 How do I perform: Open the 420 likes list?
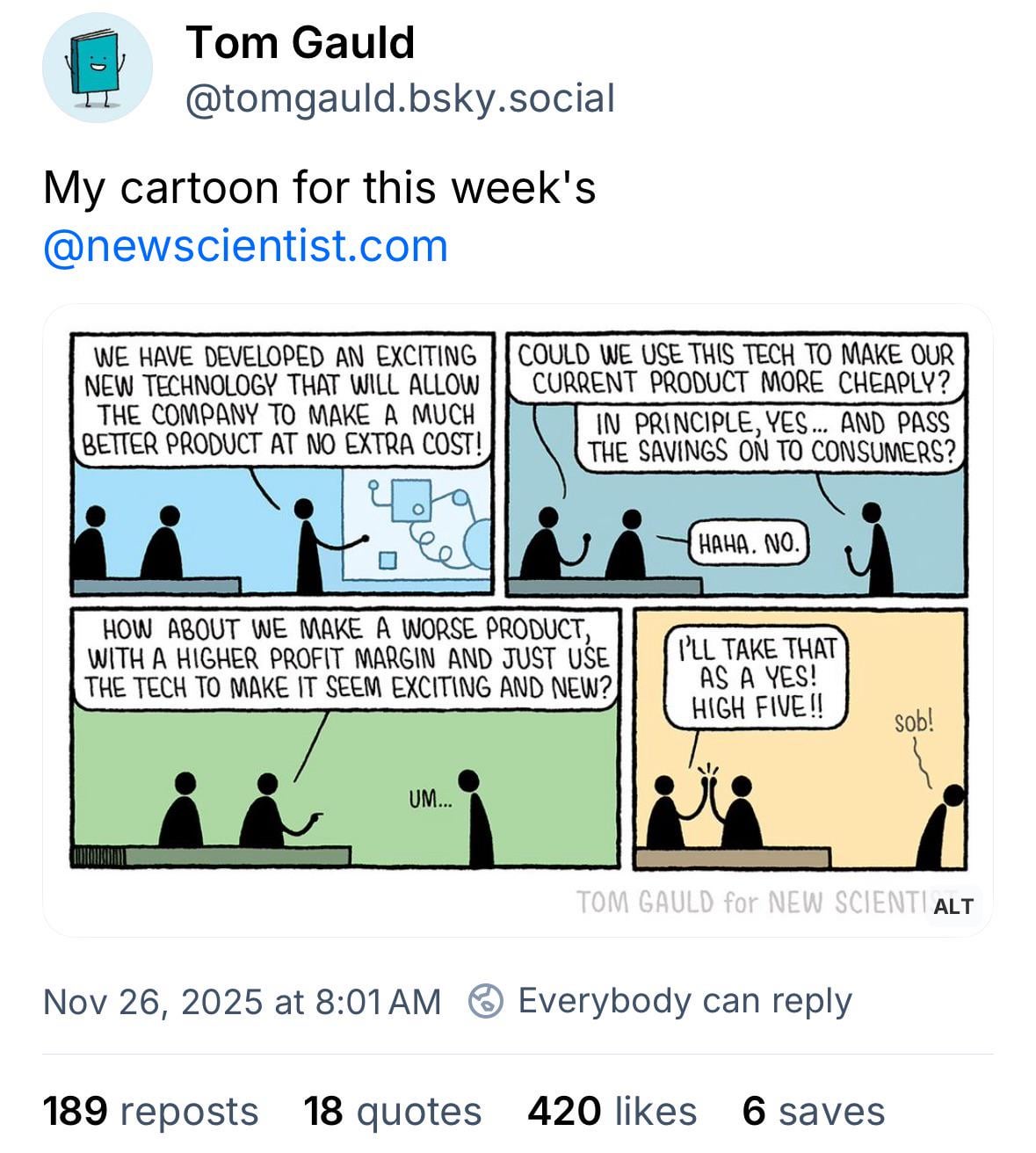(x=612, y=1111)
